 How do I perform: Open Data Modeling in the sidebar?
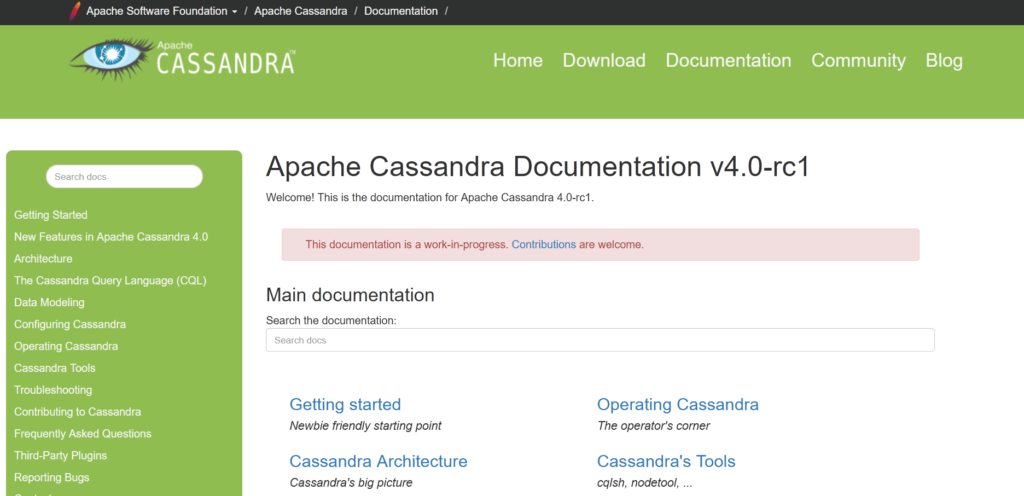49,302
